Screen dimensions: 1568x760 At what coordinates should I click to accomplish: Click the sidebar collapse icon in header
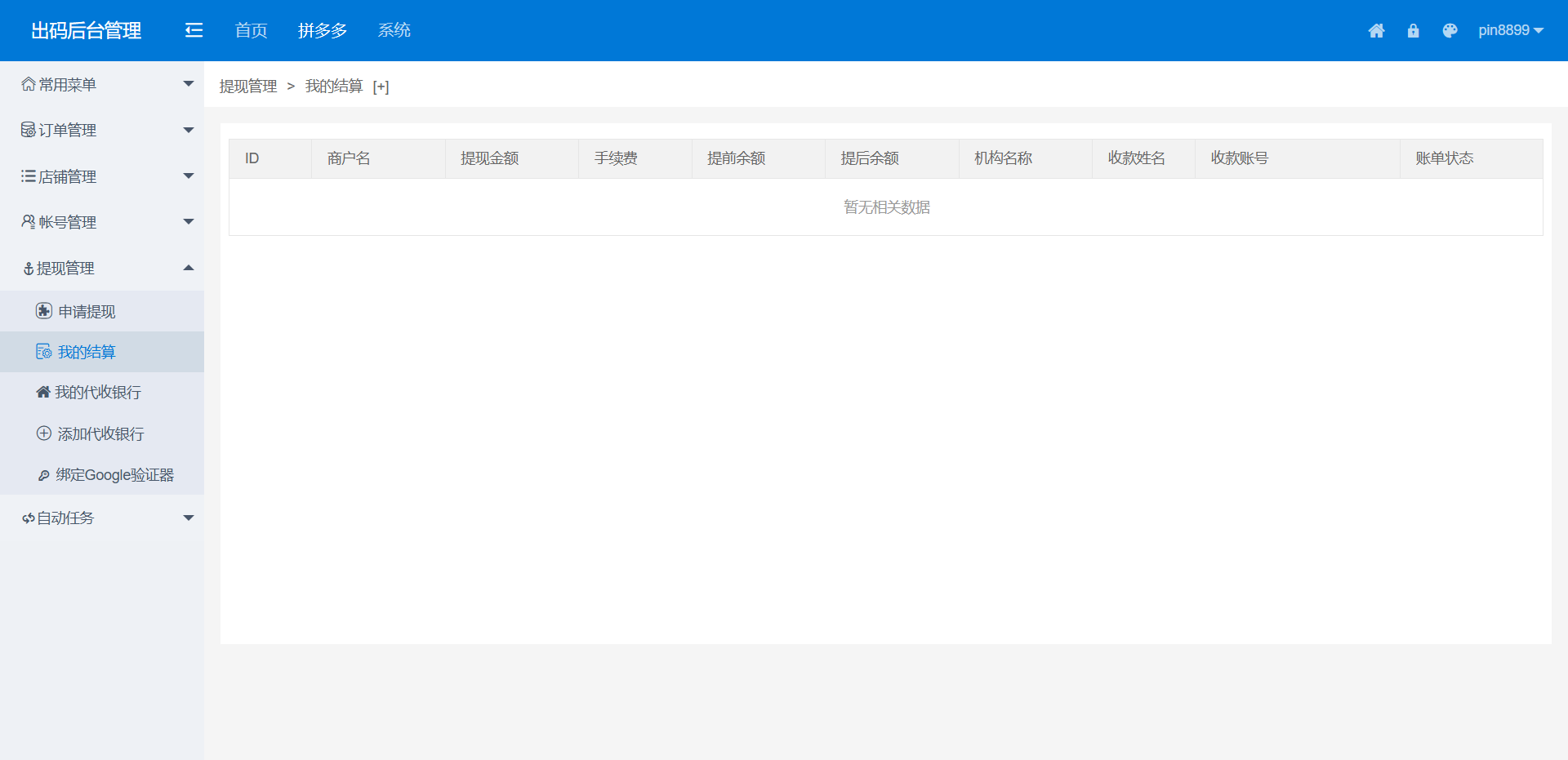coord(194,30)
